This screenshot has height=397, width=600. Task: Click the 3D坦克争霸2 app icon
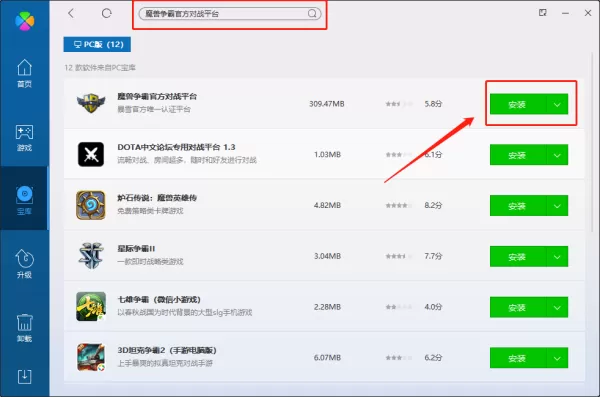tap(91, 357)
